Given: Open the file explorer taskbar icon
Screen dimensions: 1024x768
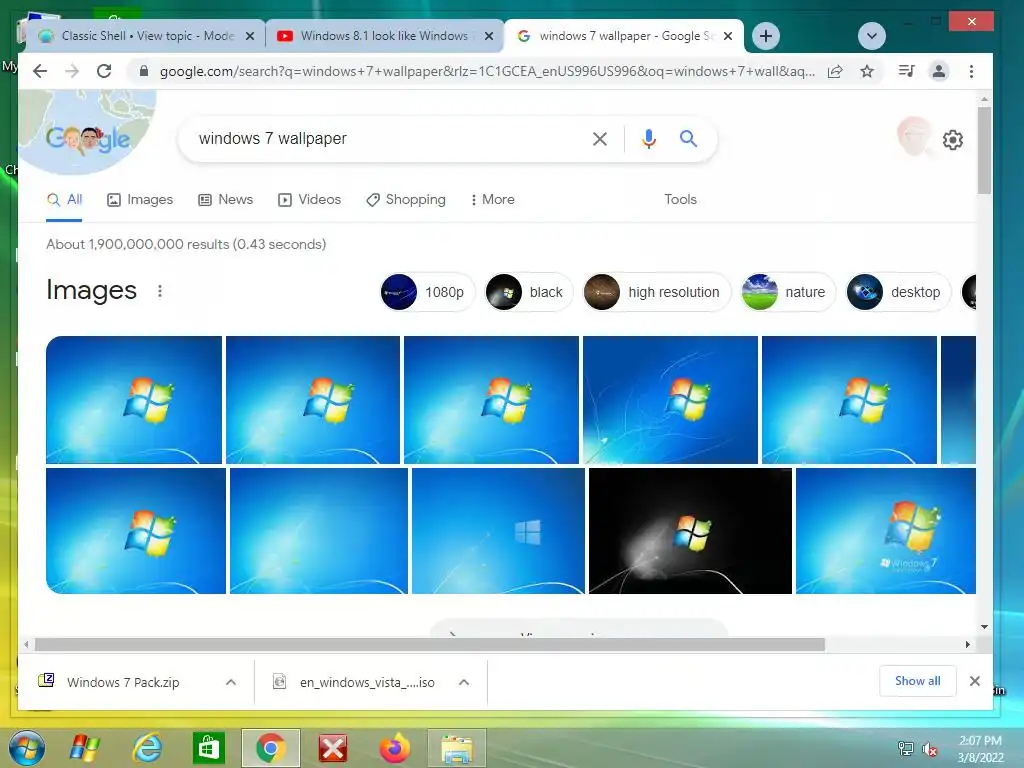Looking at the screenshot, I should pyautogui.click(x=457, y=748).
